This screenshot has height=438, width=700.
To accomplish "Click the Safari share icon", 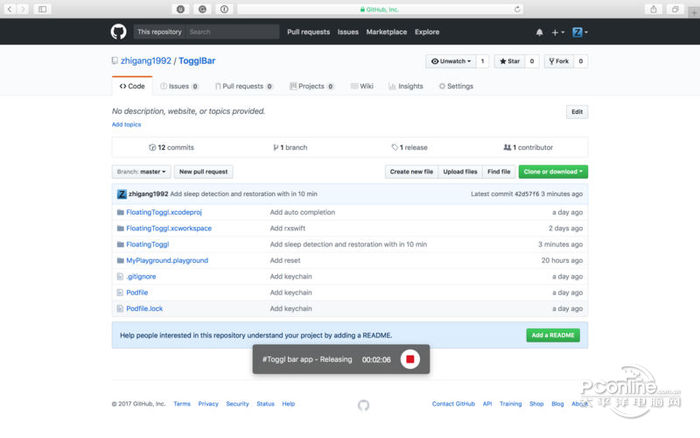I will tap(653, 9).
